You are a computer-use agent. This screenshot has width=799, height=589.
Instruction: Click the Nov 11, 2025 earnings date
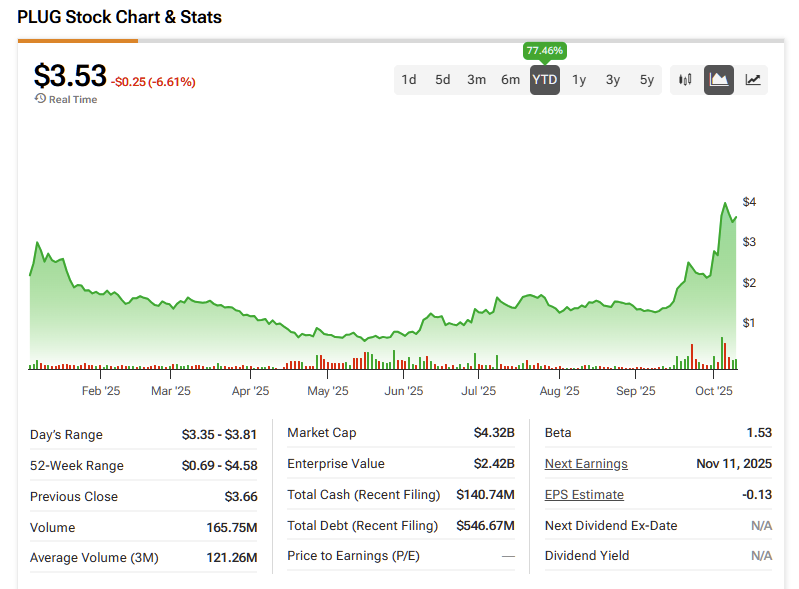click(734, 464)
